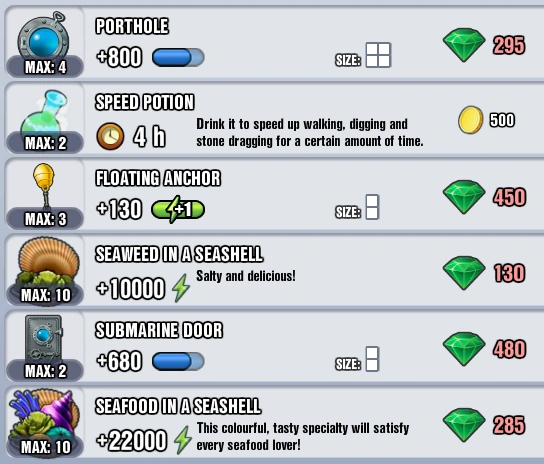Click the Floating Anchor size grid

(372, 207)
